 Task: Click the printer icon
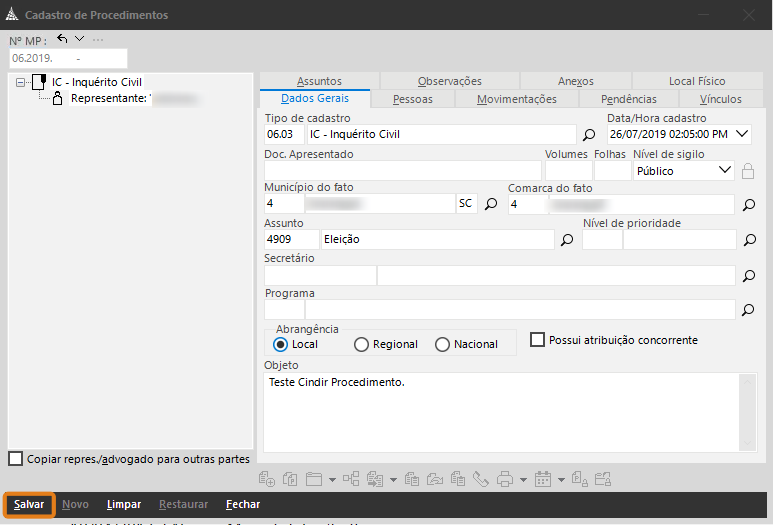[x=505, y=479]
